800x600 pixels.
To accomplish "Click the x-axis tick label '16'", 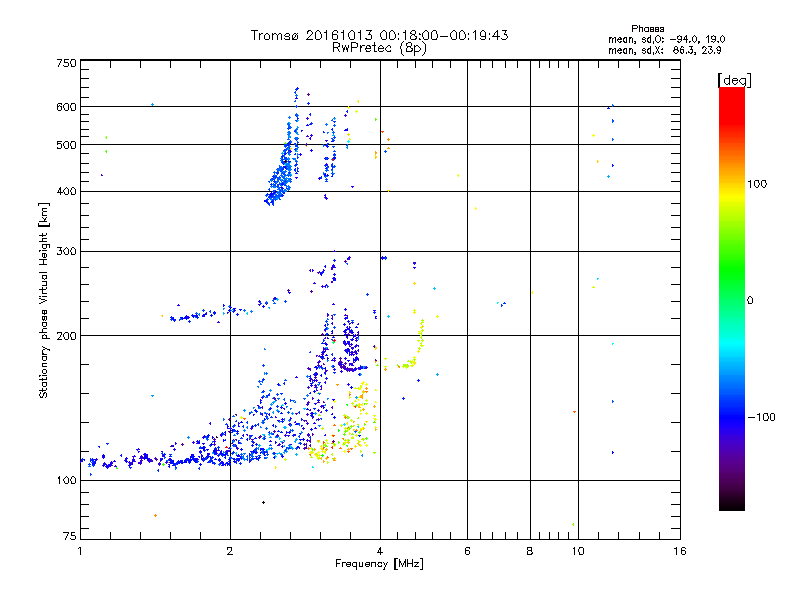I will [680, 551].
